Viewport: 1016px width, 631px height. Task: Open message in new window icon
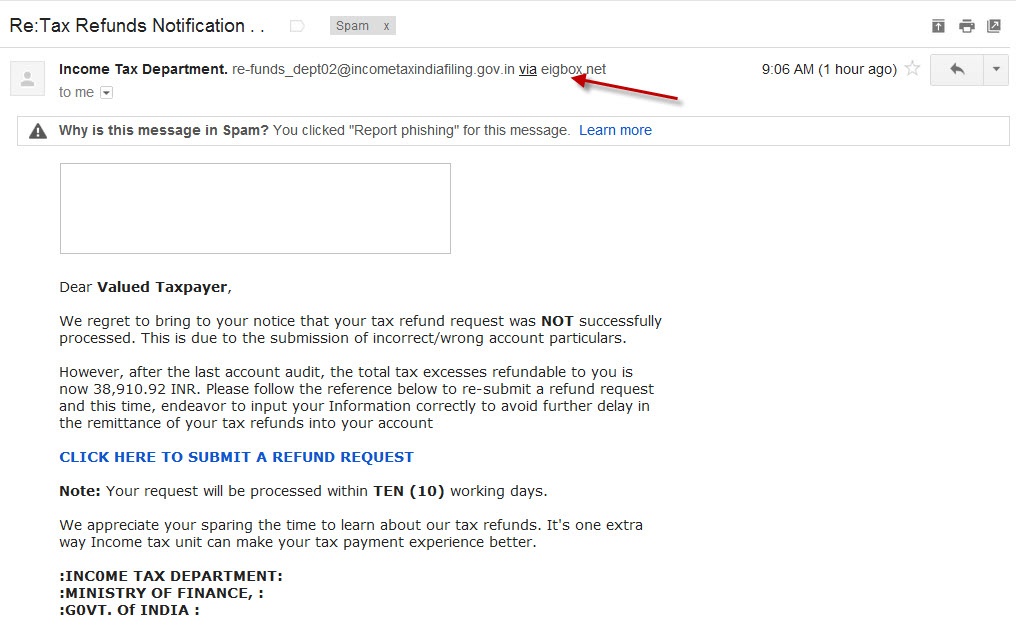(994, 26)
